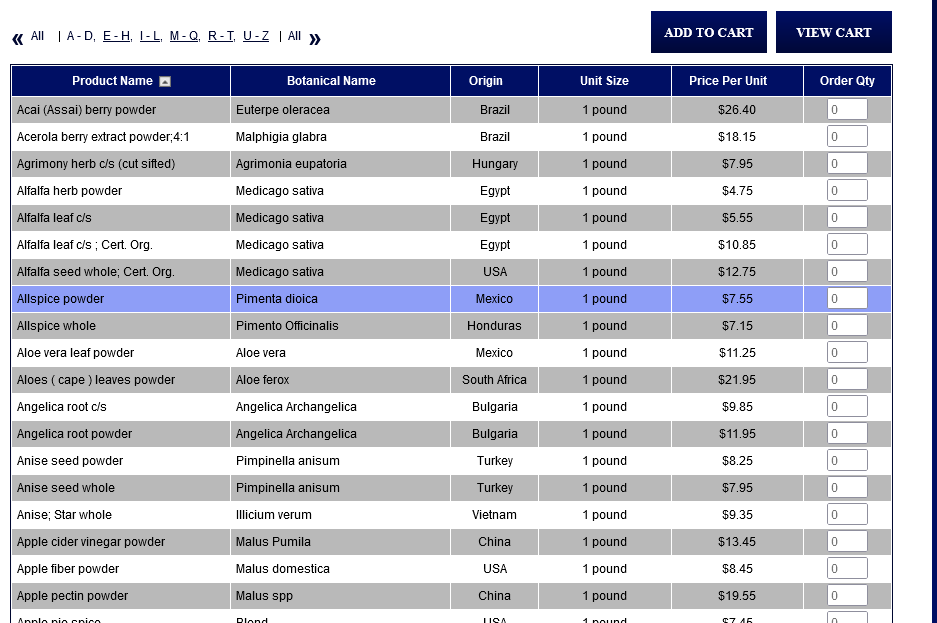Select botanical name Euterpe oleracea
Image resolution: width=937 pixels, height=623 pixels.
(283, 110)
